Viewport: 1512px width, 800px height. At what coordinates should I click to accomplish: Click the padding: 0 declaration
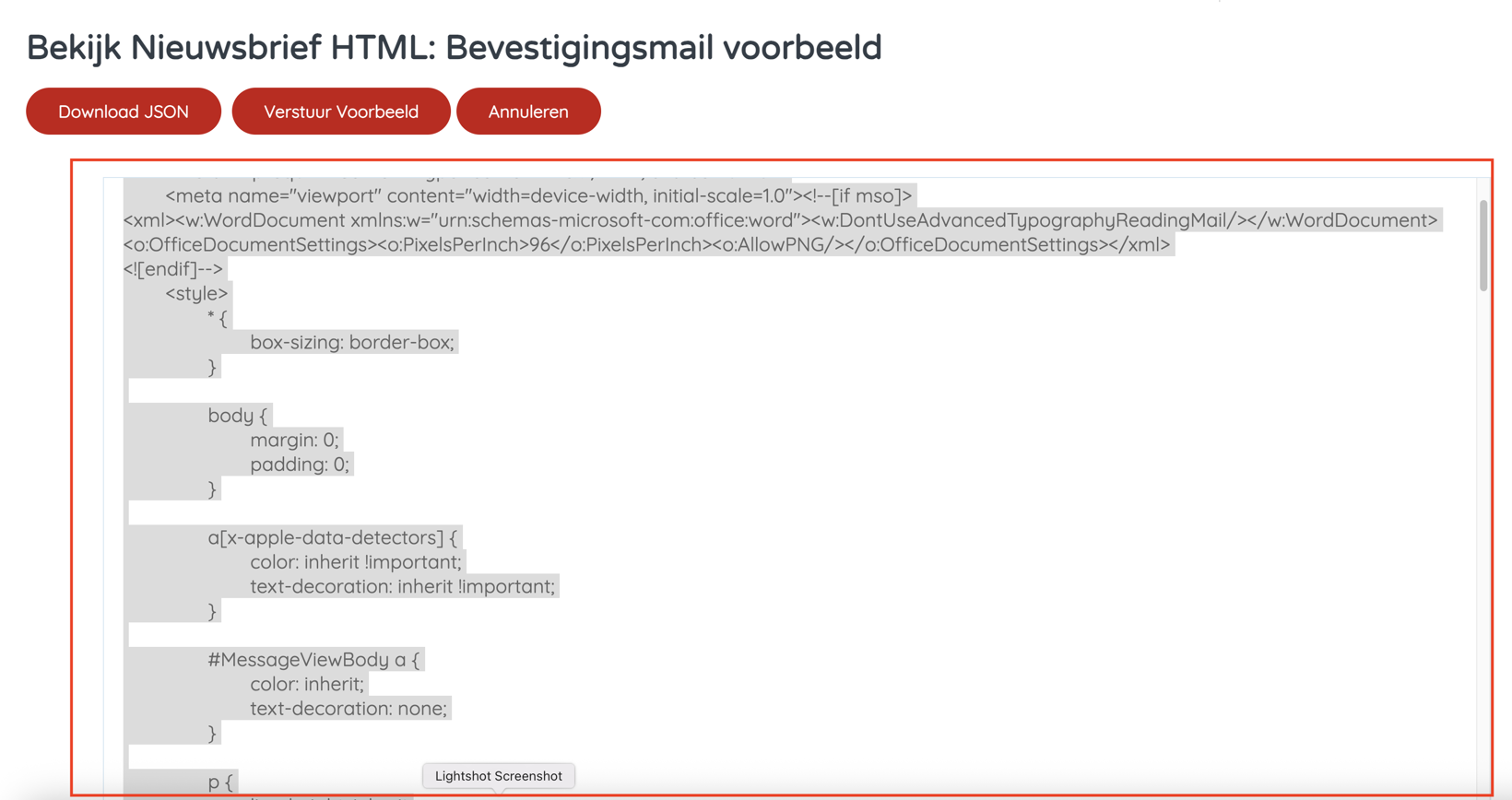(x=300, y=465)
